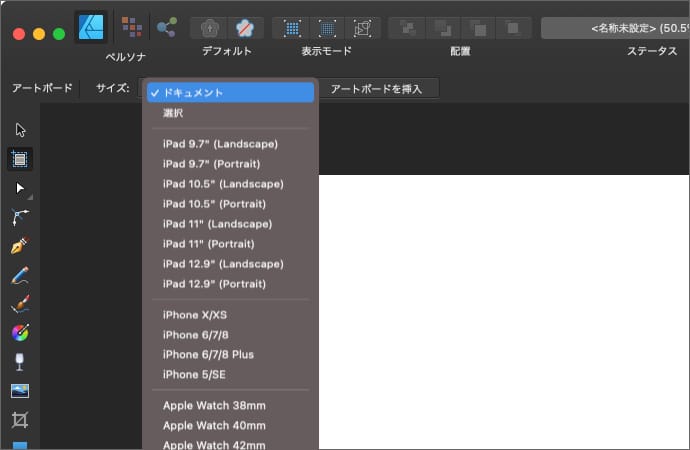The height and width of the screenshot is (450, 690).
Task: Select the Fill (color wheel) tool
Action: point(20,333)
